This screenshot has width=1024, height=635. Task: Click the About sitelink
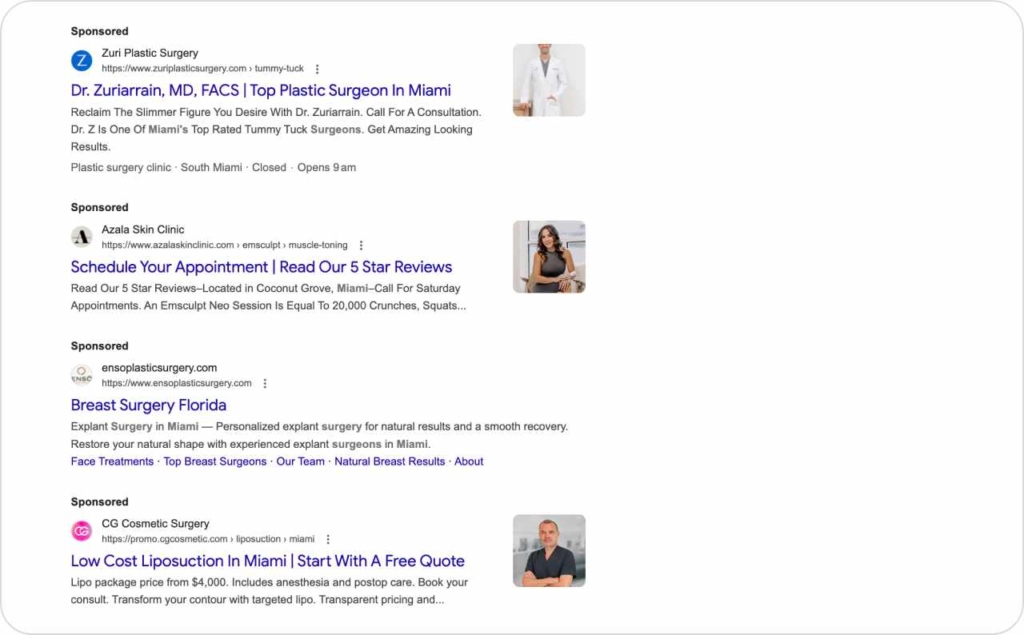(468, 462)
